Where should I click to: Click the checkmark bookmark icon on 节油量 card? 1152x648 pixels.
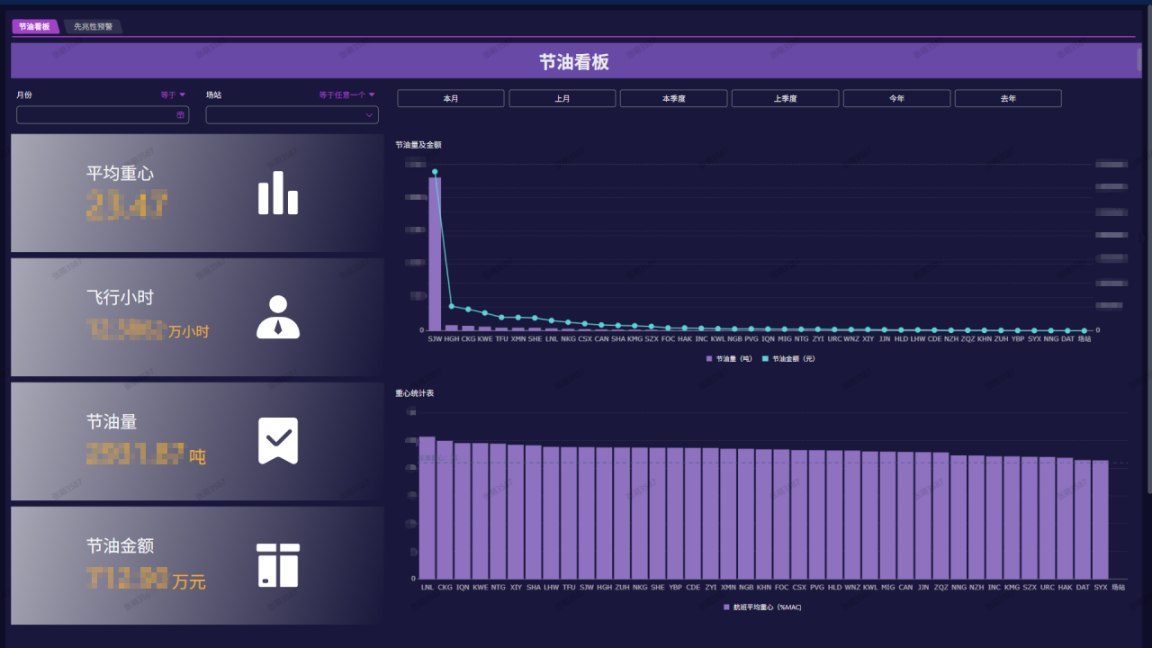278,441
